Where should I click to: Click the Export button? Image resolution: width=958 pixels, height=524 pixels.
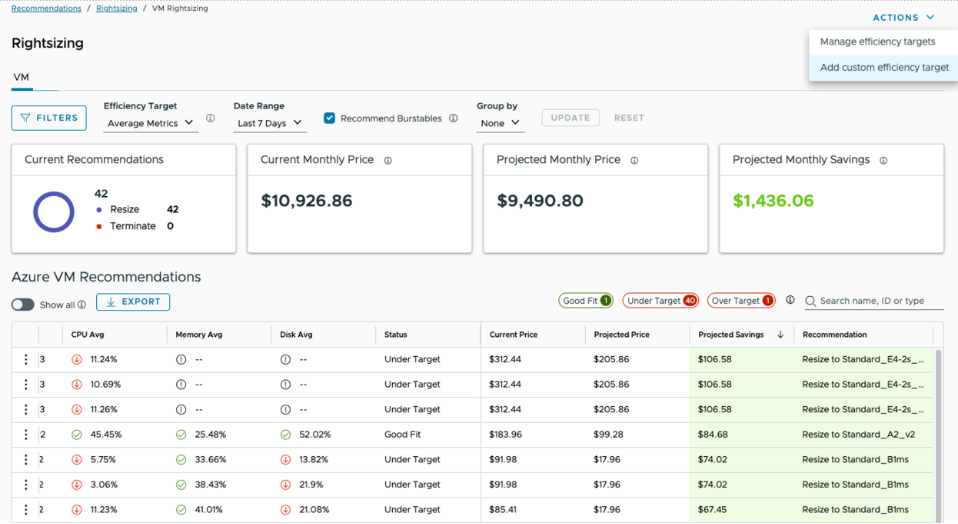pyautogui.click(x=133, y=302)
